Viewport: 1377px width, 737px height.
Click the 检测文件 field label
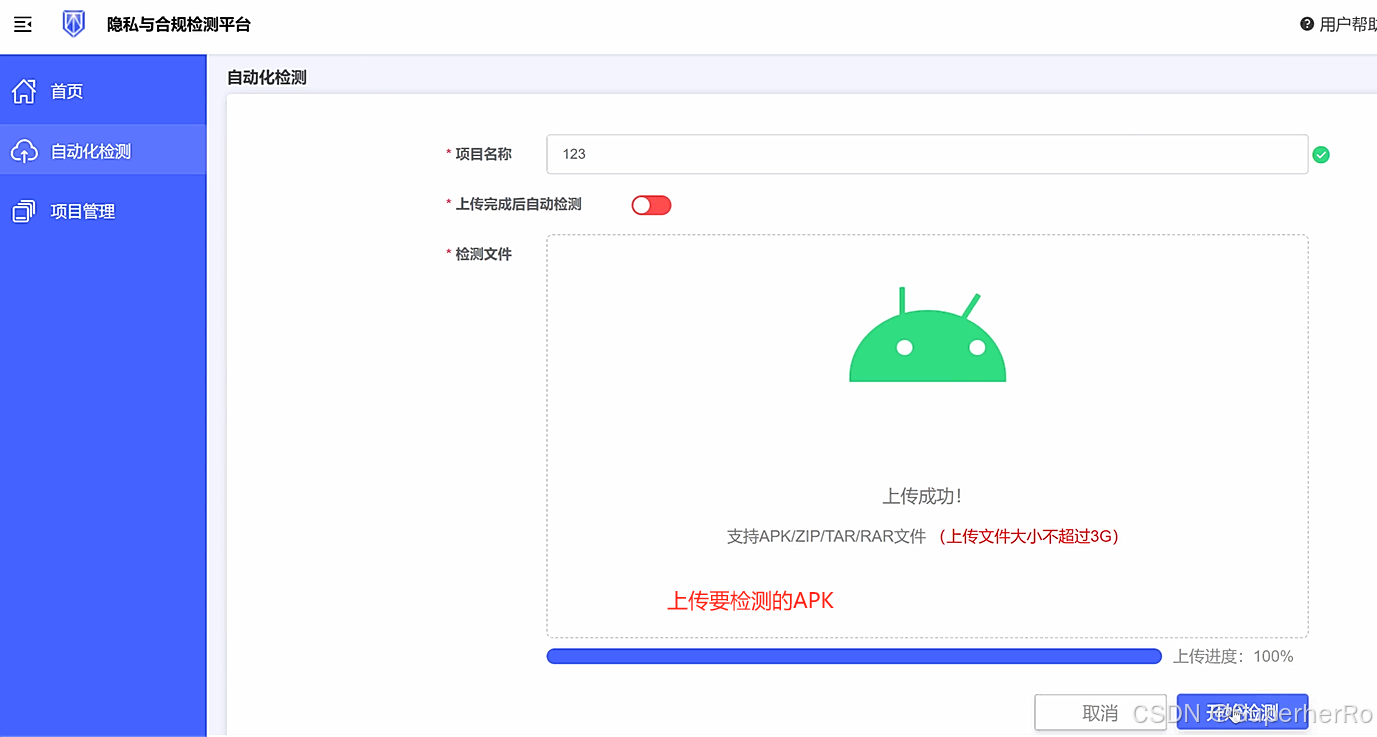484,254
